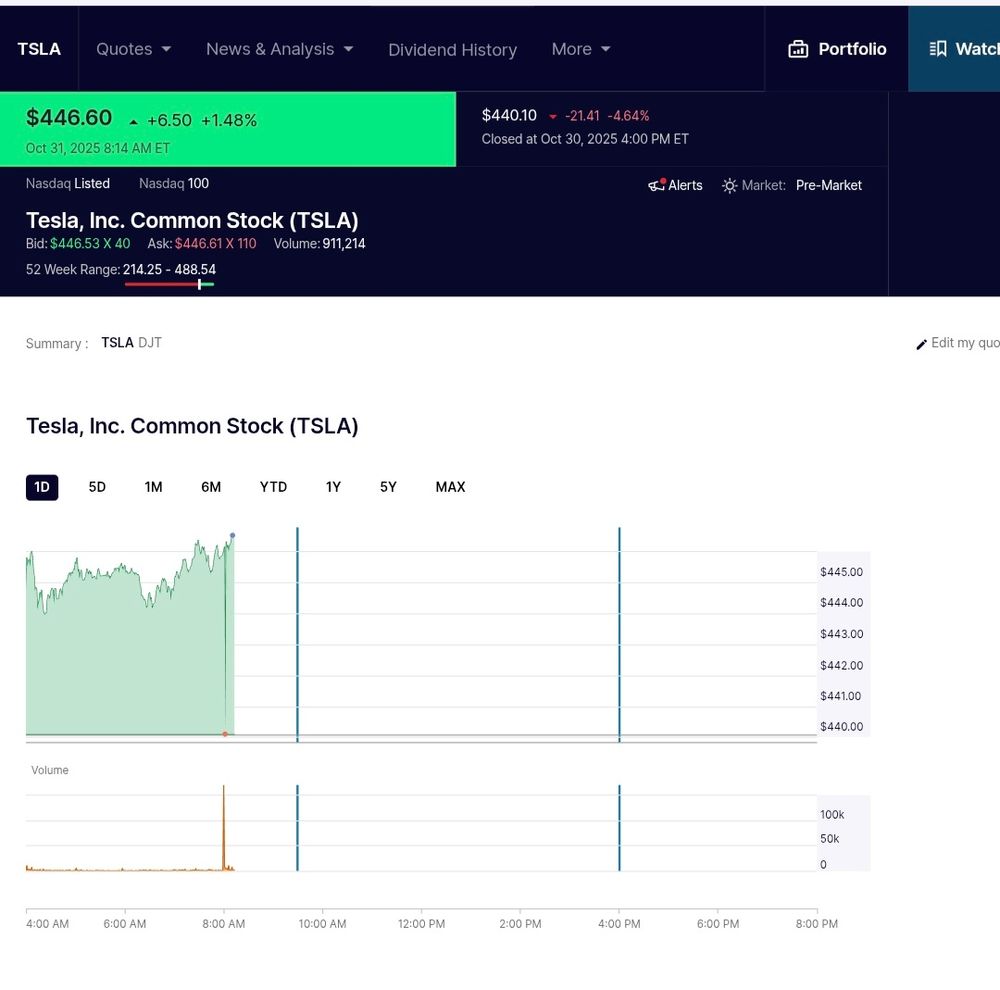Image resolution: width=1000 pixels, height=990 pixels.
Task: Select the YTD chart range
Action: [x=273, y=487]
